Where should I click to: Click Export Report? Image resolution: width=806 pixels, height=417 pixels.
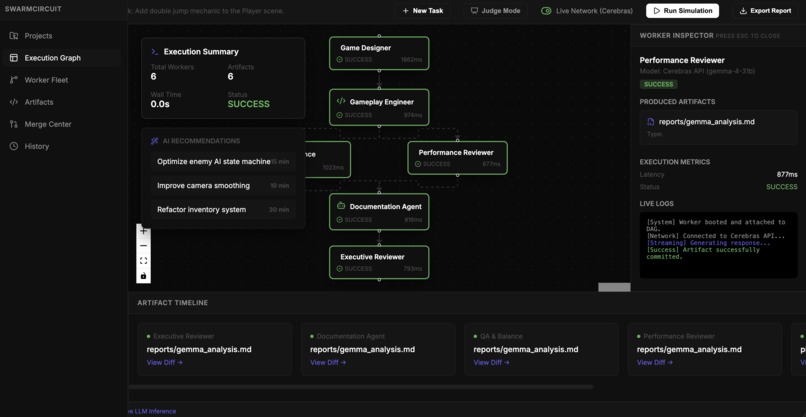click(765, 11)
